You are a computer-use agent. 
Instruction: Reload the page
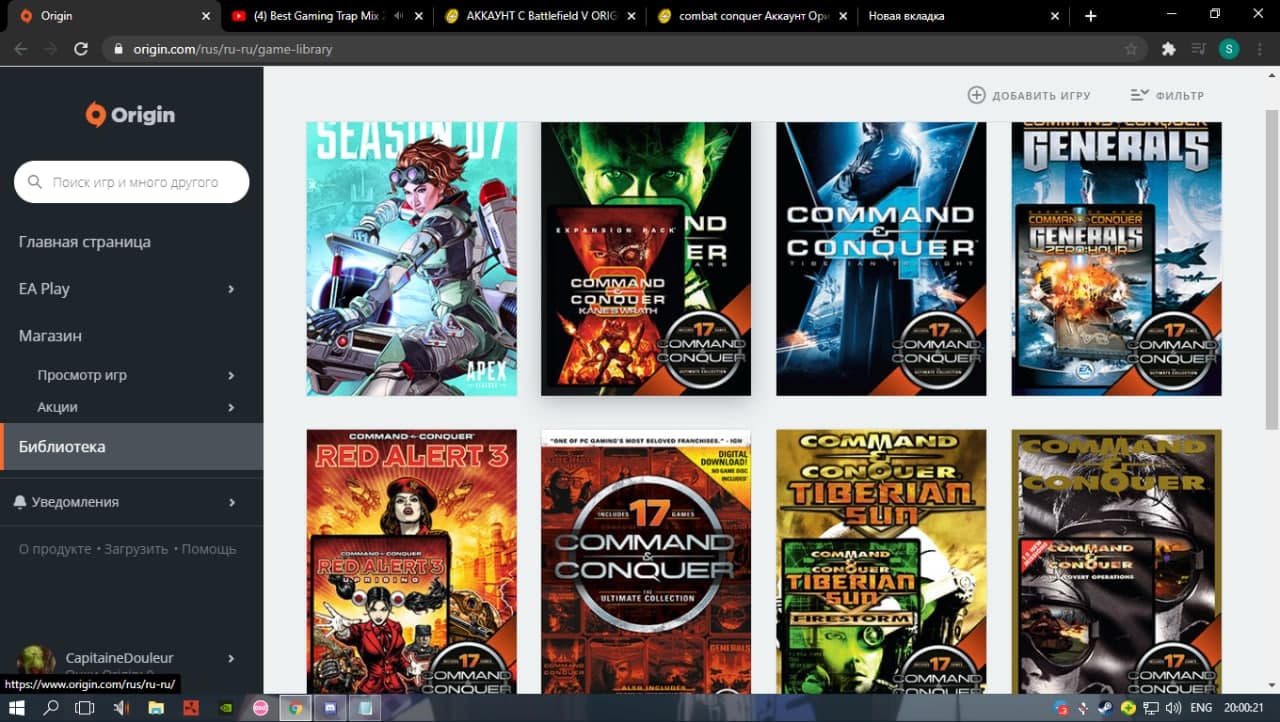tap(81, 49)
